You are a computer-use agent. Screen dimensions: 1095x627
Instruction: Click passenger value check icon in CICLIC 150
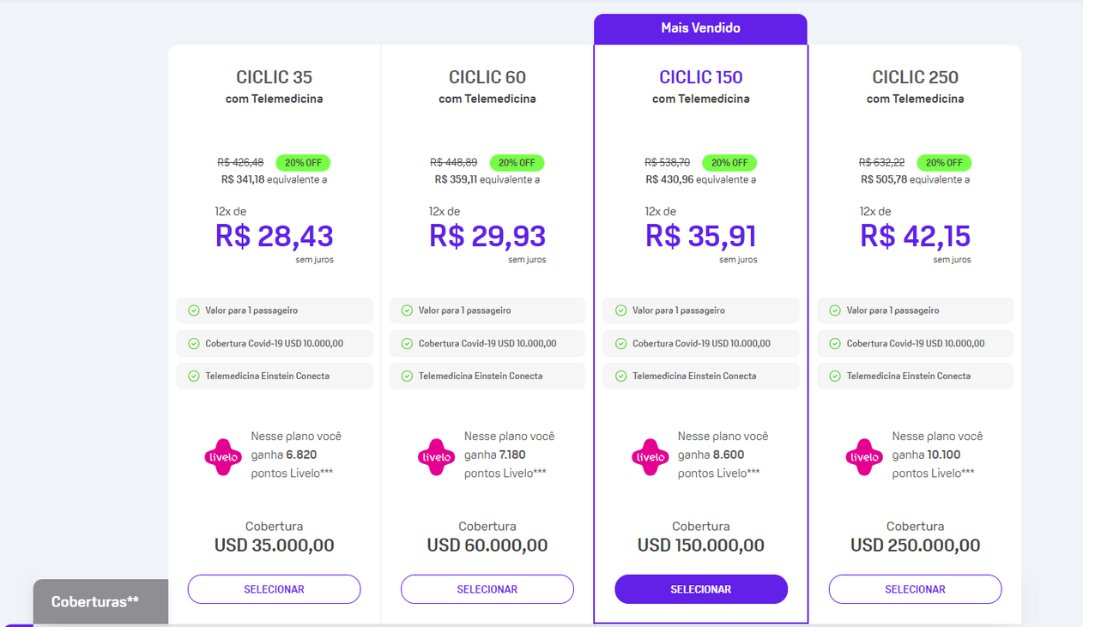coord(621,311)
